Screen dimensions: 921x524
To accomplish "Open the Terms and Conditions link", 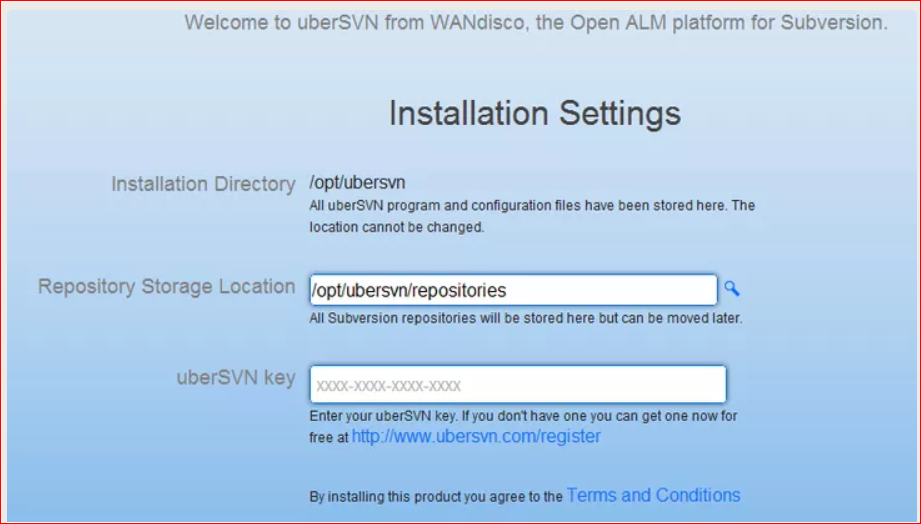I will point(653,495).
